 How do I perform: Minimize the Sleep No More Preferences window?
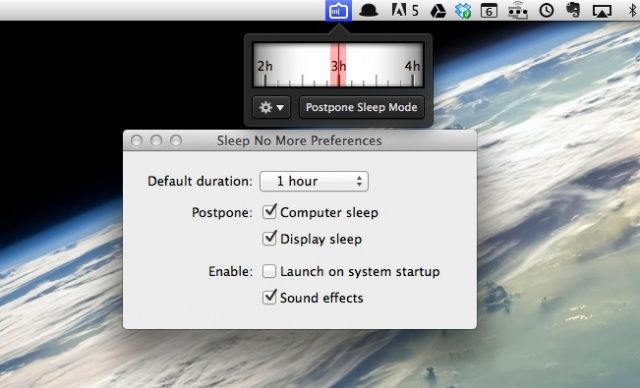(156, 141)
